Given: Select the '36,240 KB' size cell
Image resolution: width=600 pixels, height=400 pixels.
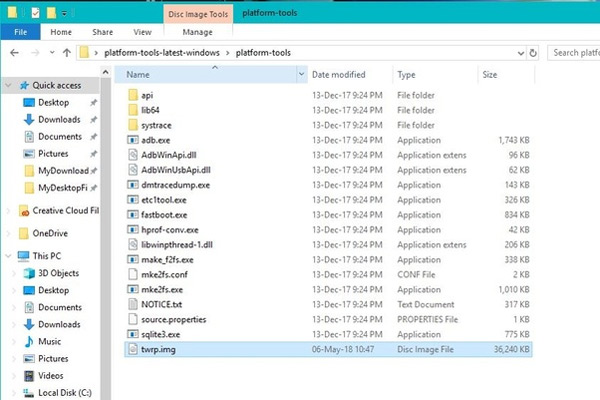Looking at the screenshot, I should coord(512,349).
